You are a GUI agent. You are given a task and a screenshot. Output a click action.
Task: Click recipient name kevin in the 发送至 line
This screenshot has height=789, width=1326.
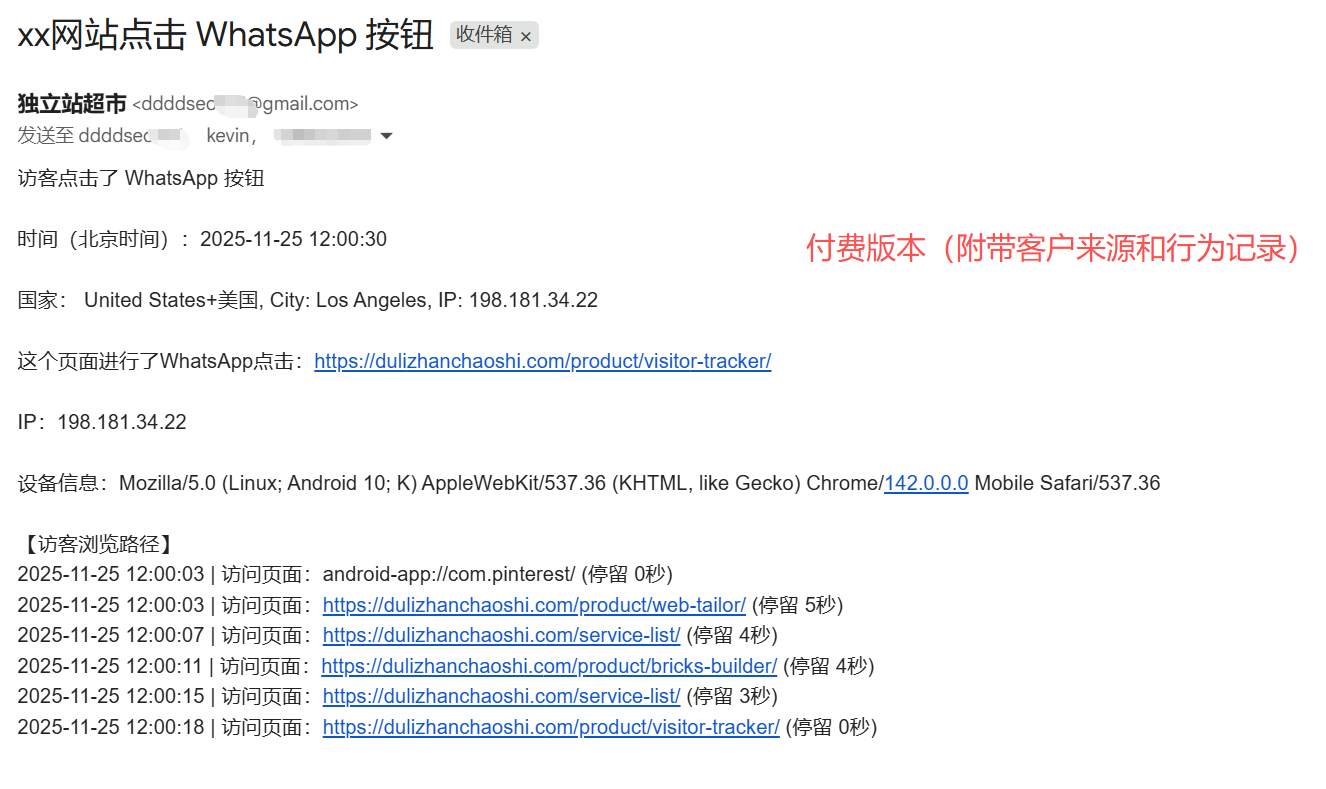(x=231, y=135)
